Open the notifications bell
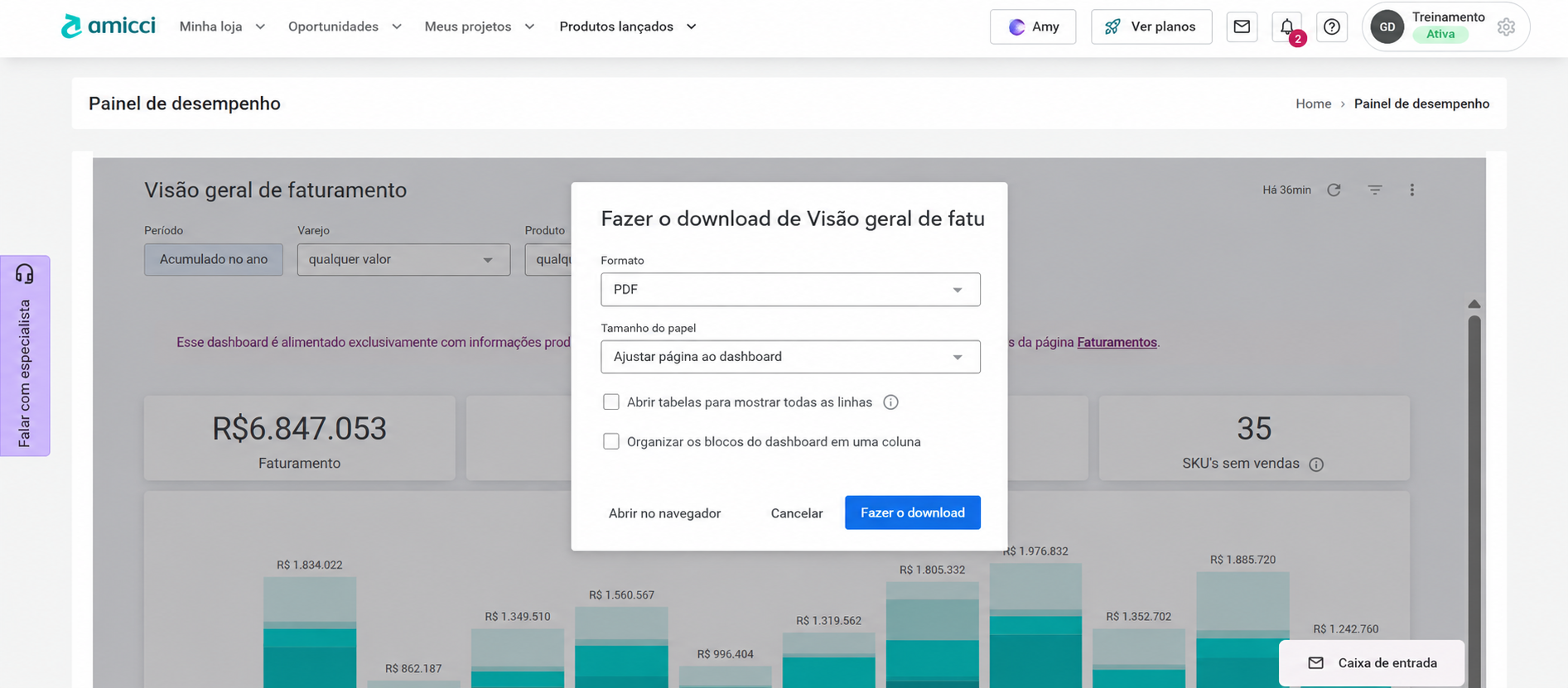 [x=1287, y=26]
